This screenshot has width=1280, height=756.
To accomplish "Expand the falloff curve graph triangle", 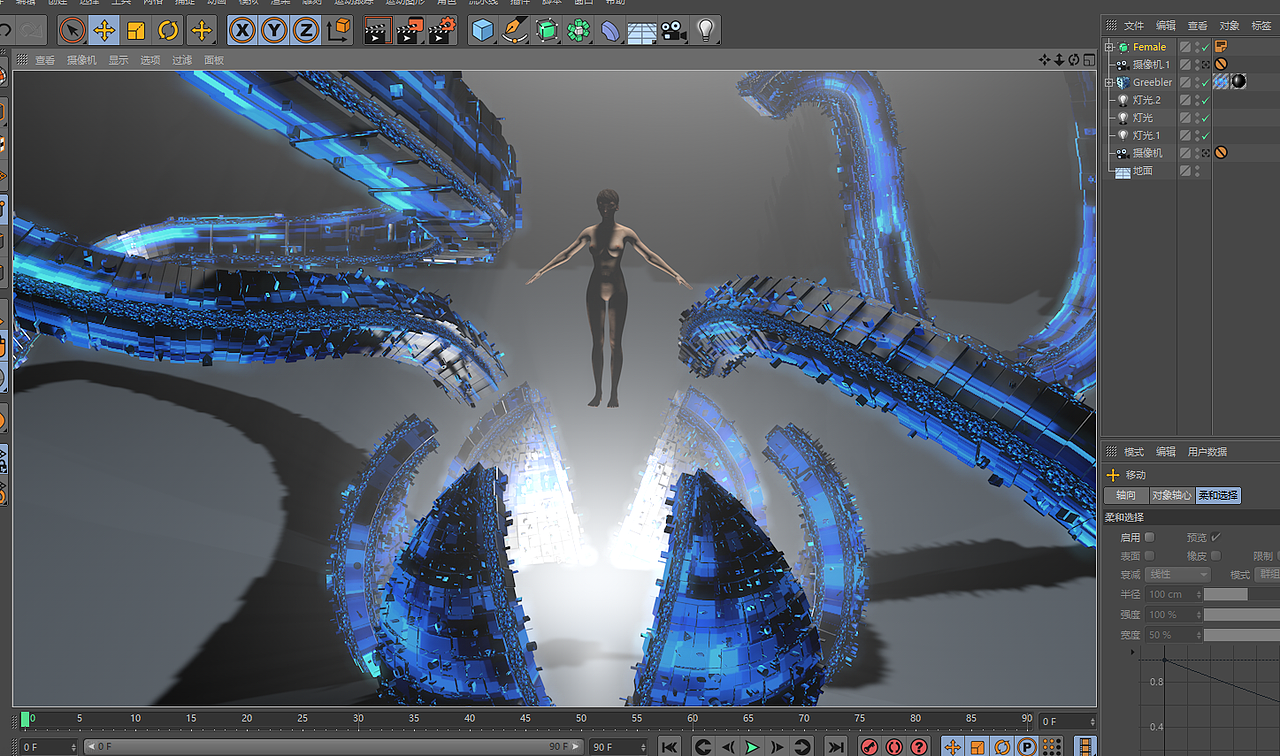I will click(1132, 652).
